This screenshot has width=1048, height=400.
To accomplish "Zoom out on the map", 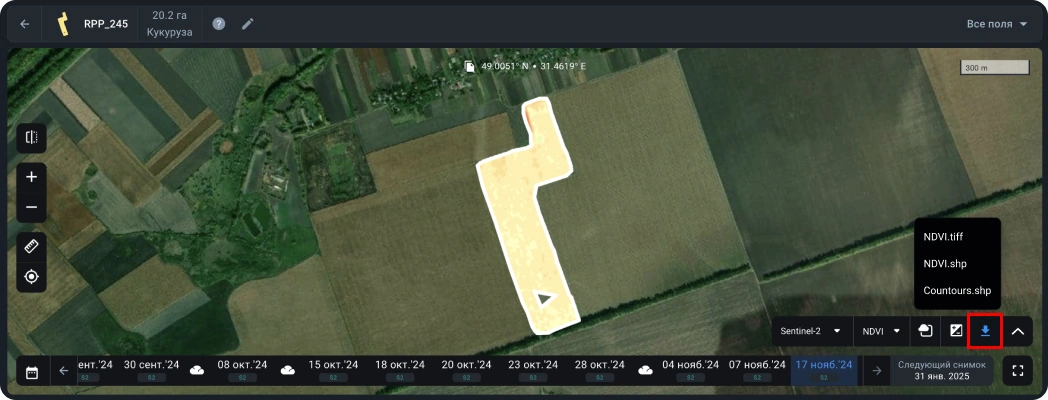I will point(31,207).
